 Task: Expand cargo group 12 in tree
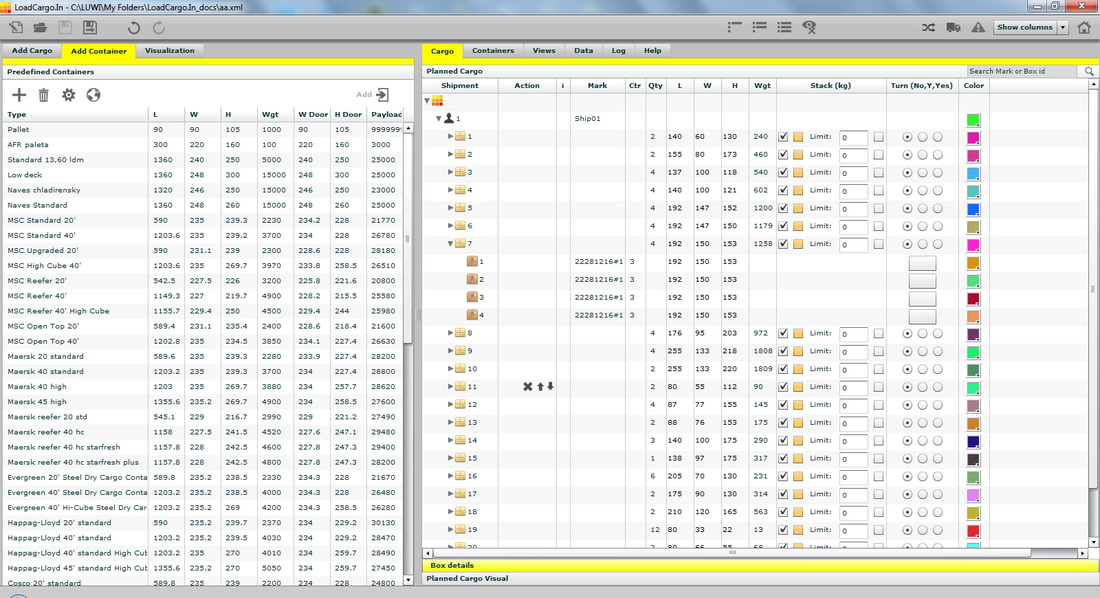click(451, 405)
